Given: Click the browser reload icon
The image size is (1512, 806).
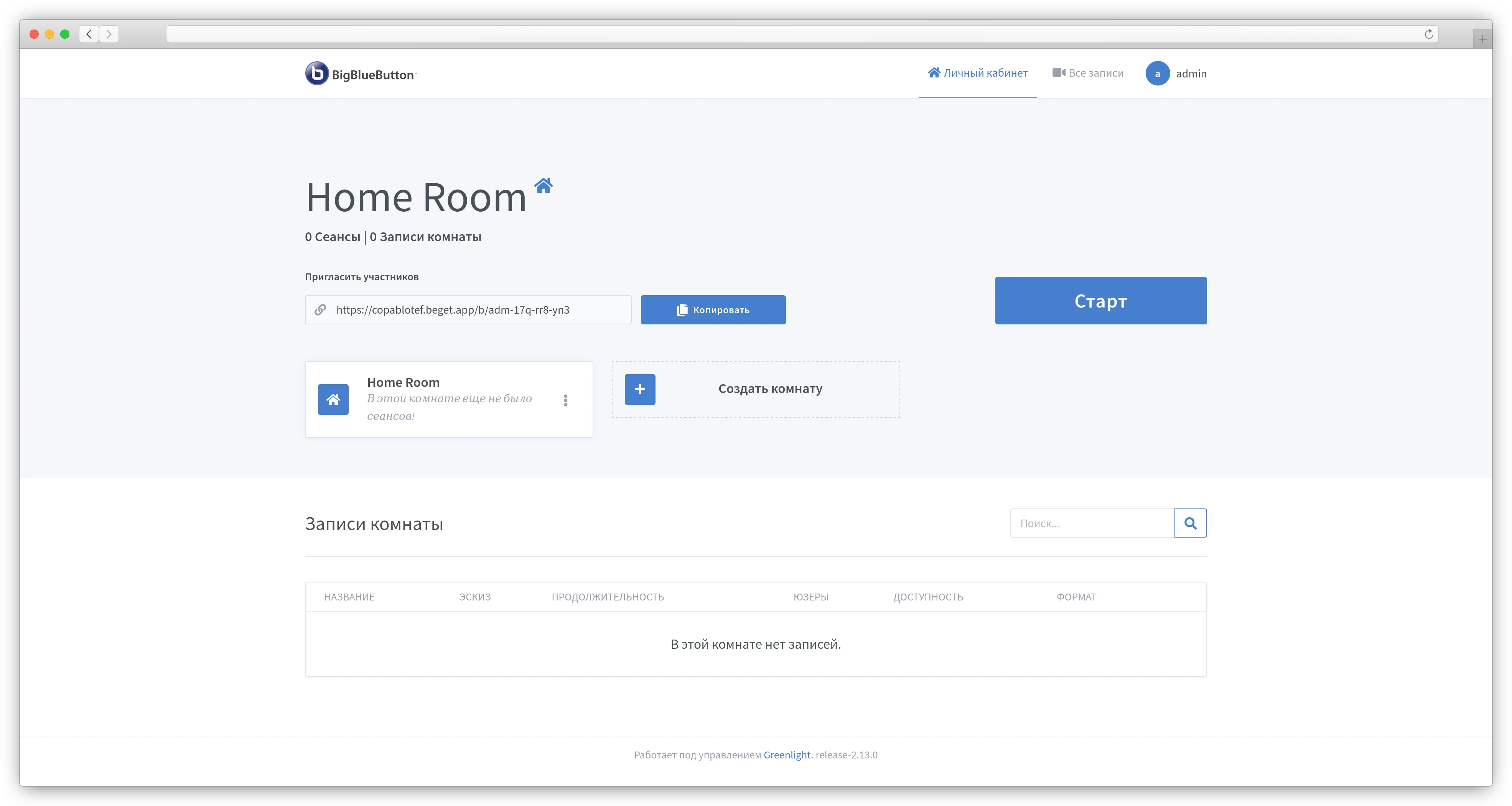Looking at the screenshot, I should [x=1429, y=34].
